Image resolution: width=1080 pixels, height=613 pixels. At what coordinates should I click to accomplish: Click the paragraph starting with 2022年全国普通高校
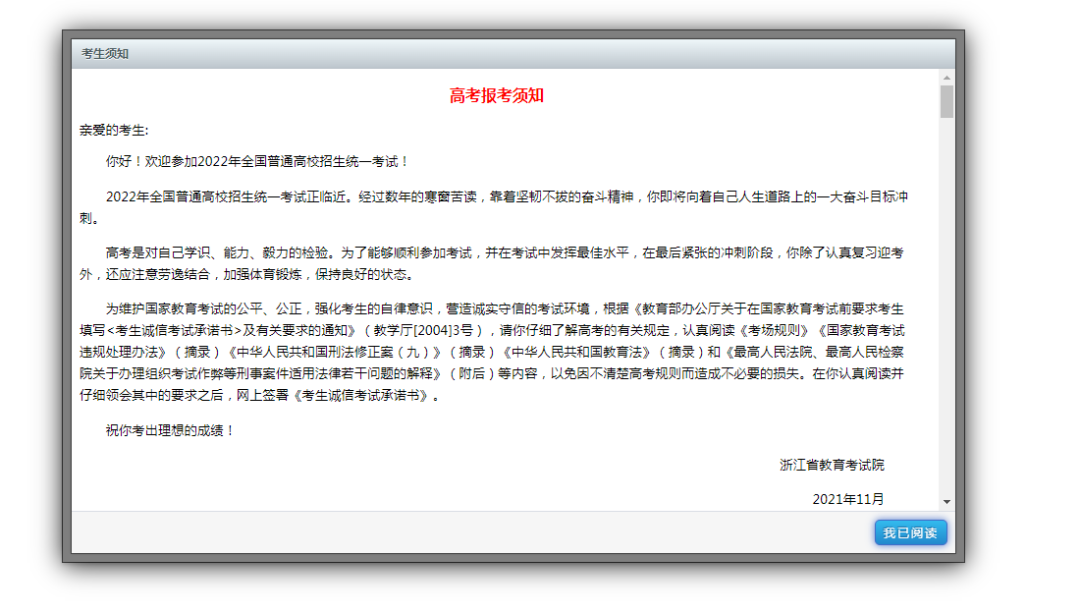[x=500, y=198]
